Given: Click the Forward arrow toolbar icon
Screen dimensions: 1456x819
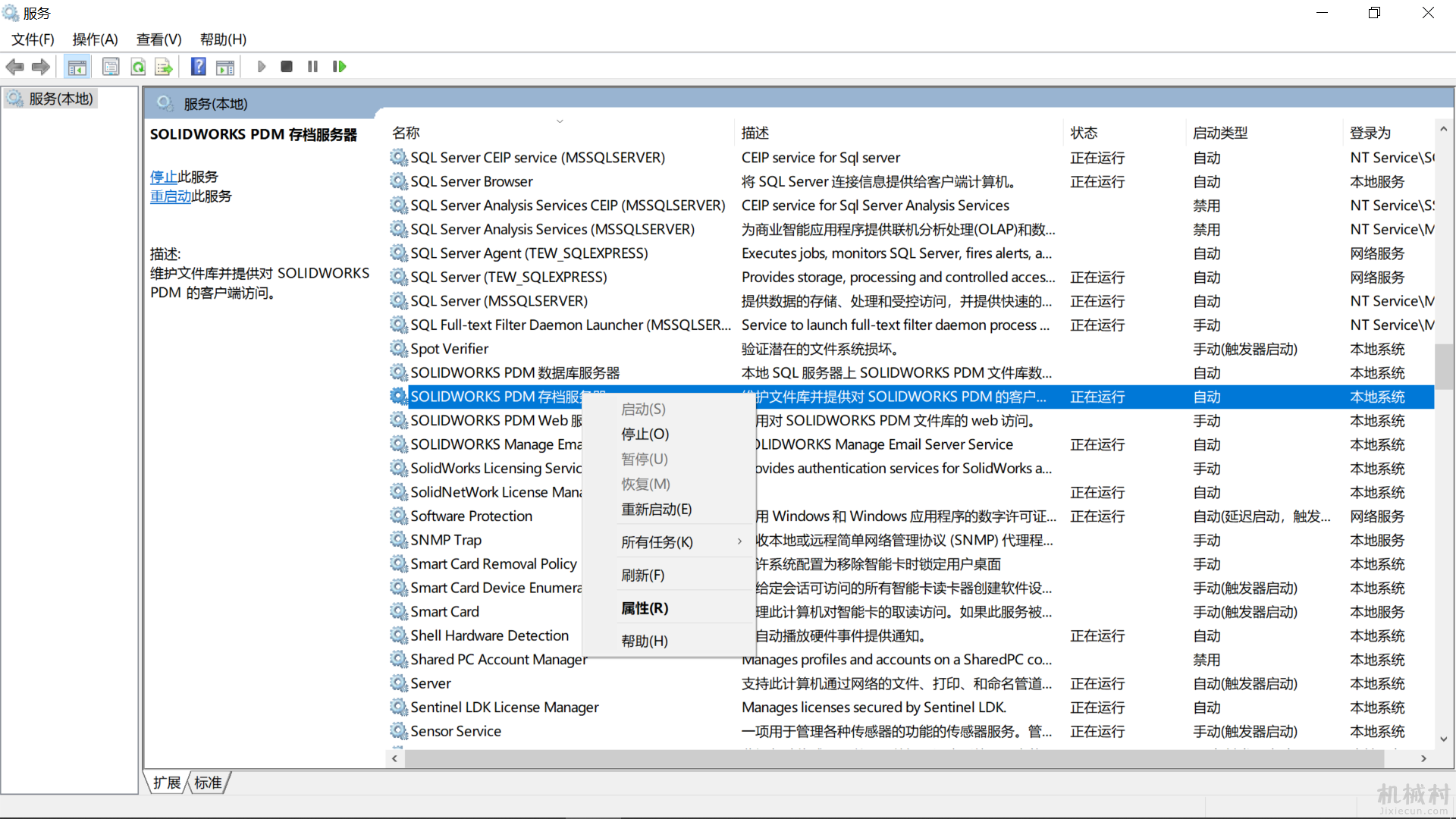Looking at the screenshot, I should [x=41, y=67].
